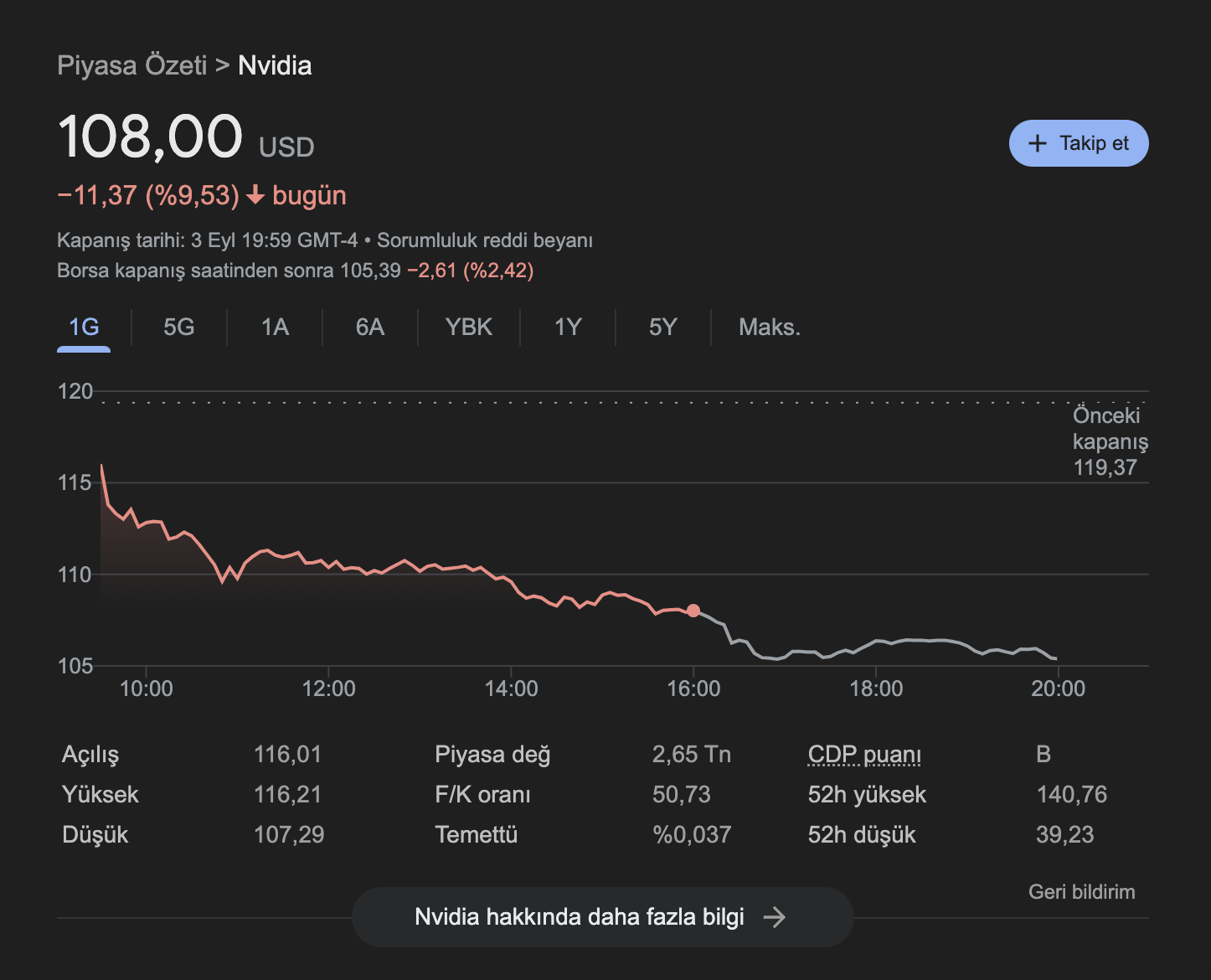Choose the YBK time range tab
The height and width of the screenshot is (980, 1211).
click(x=469, y=327)
